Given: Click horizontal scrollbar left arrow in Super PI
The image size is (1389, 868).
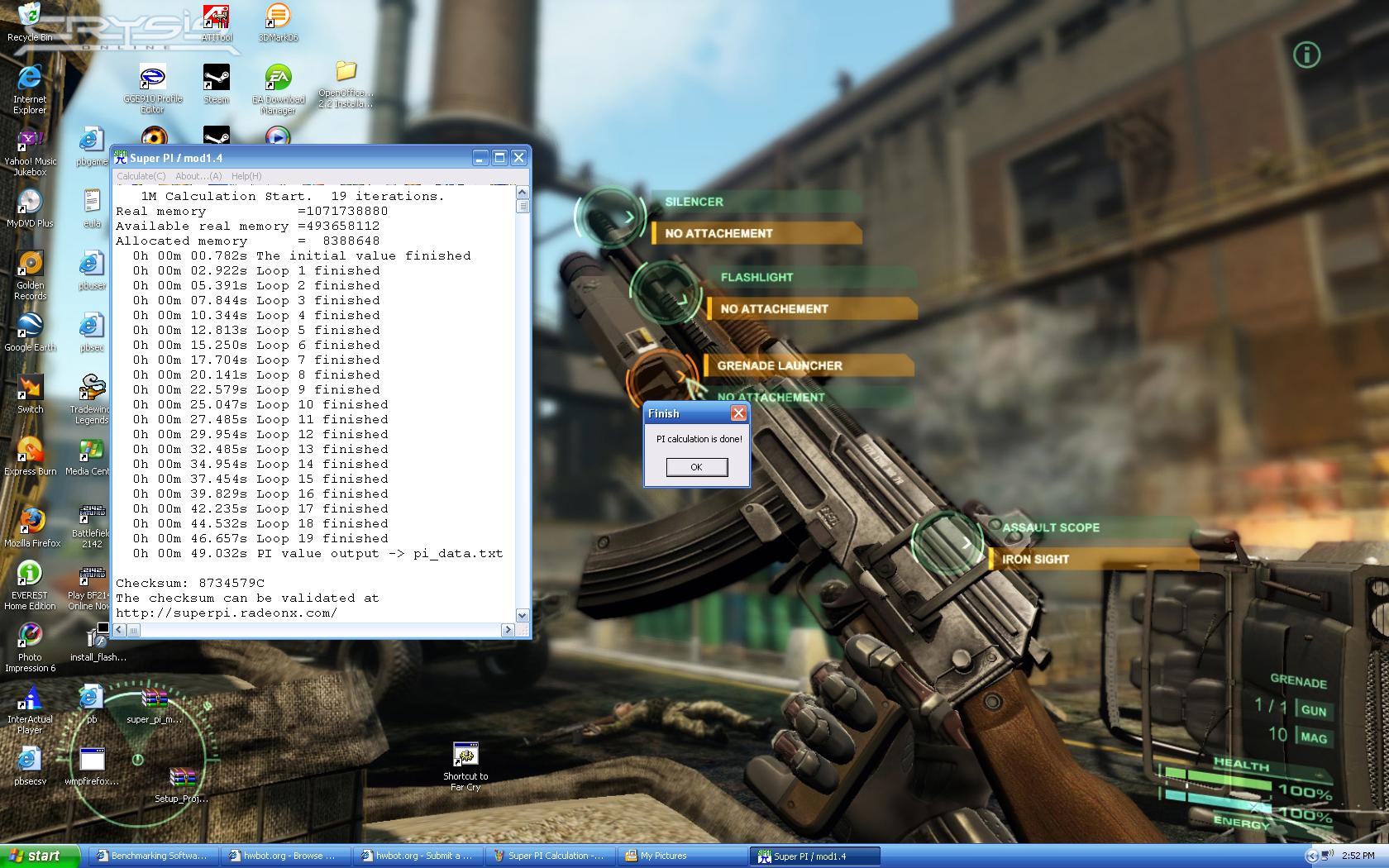Looking at the screenshot, I should point(120,630).
